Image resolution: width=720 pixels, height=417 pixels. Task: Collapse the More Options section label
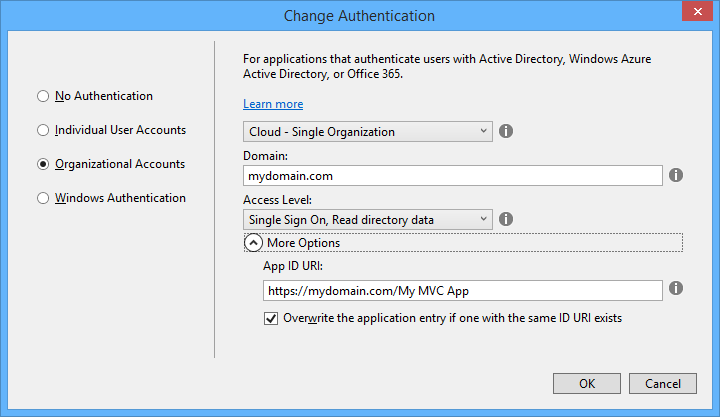(x=304, y=243)
